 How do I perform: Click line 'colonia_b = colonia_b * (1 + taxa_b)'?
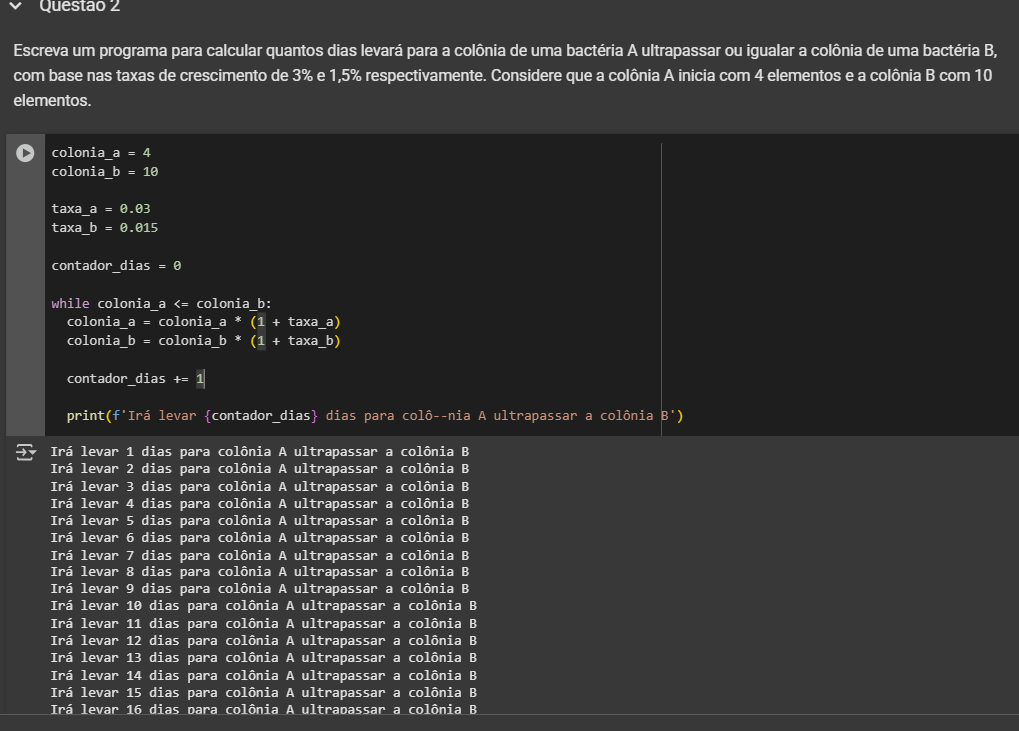tap(203, 340)
